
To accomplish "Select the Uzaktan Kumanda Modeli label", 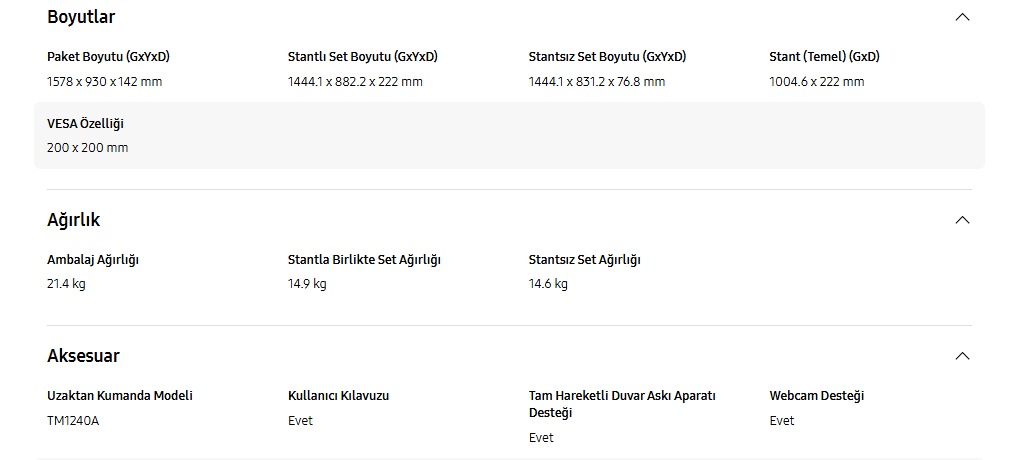I will pos(120,396).
